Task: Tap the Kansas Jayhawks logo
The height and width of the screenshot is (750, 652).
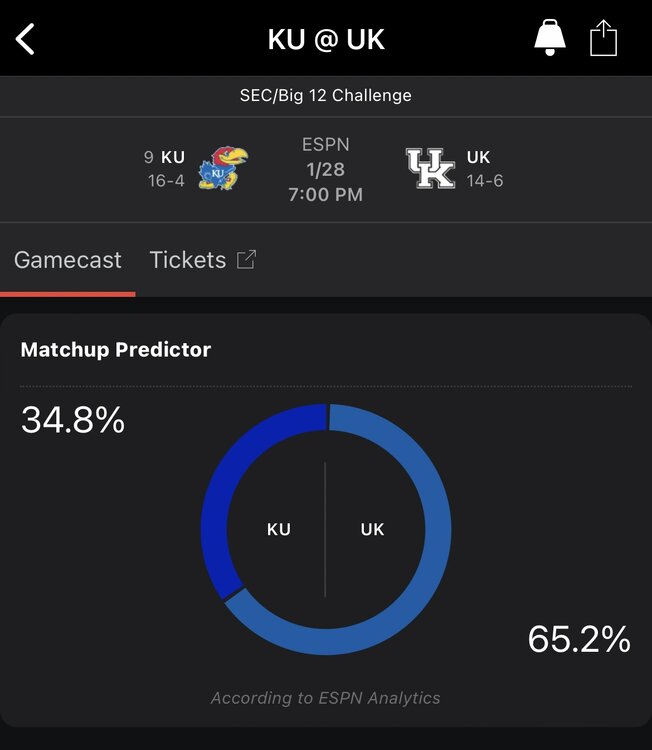Action: 223,168
